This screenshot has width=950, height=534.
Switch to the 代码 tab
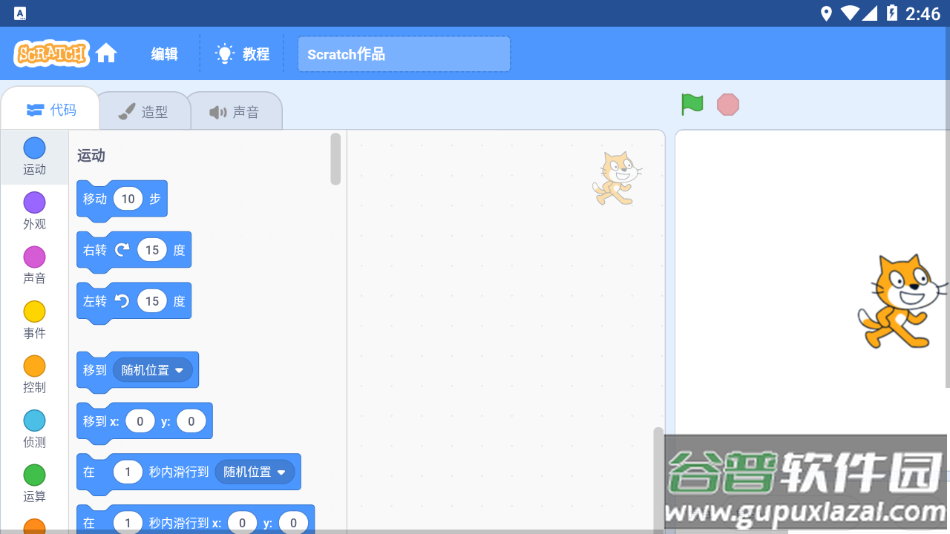coord(51,110)
